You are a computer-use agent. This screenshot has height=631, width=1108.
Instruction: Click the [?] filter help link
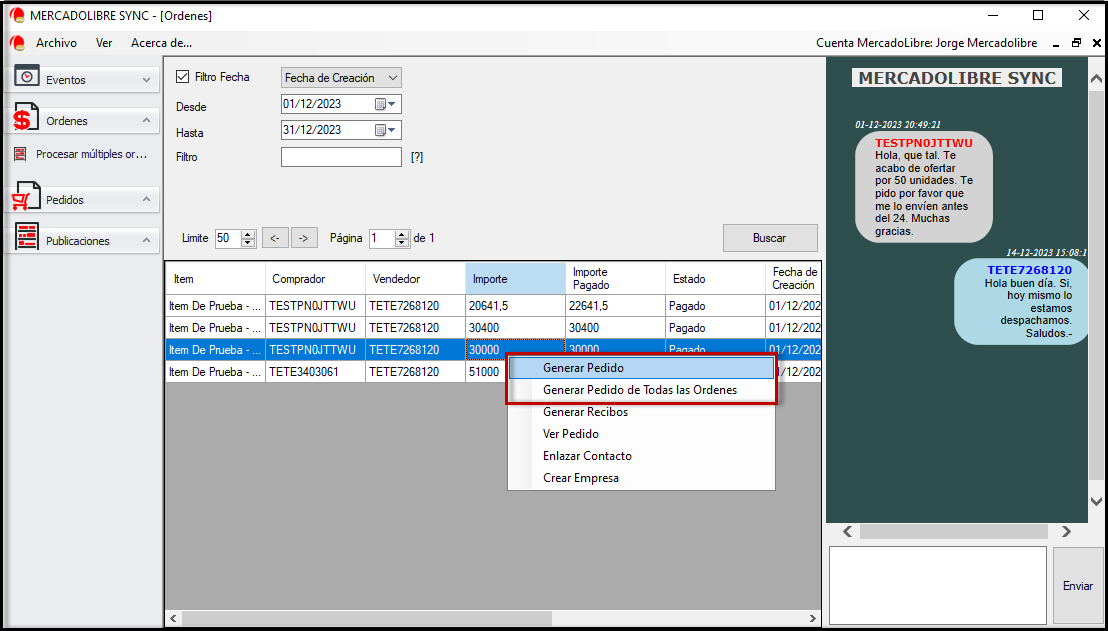(417, 157)
